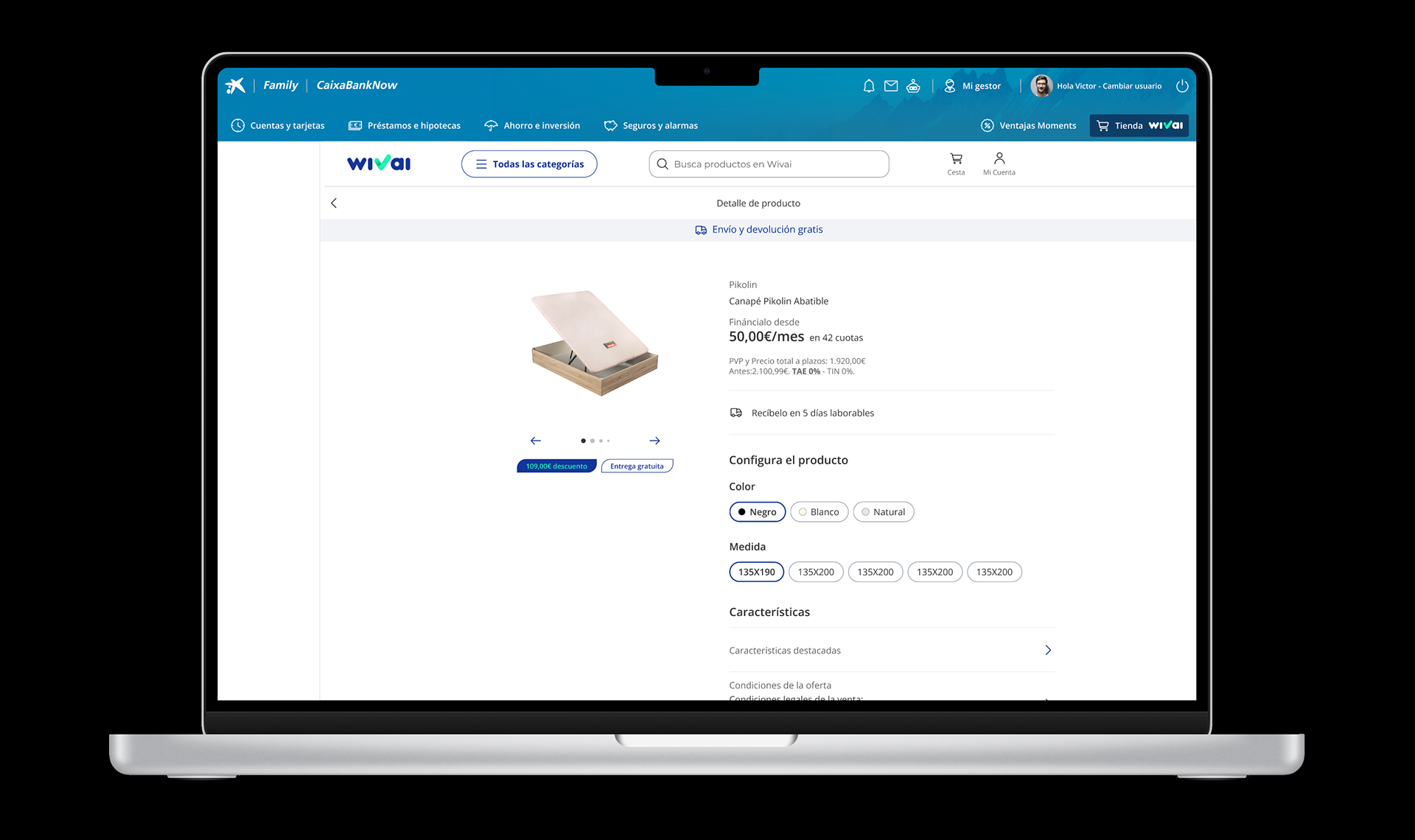1415x840 pixels.
Task: Click the Pikolin brand name
Action: pos(743,285)
